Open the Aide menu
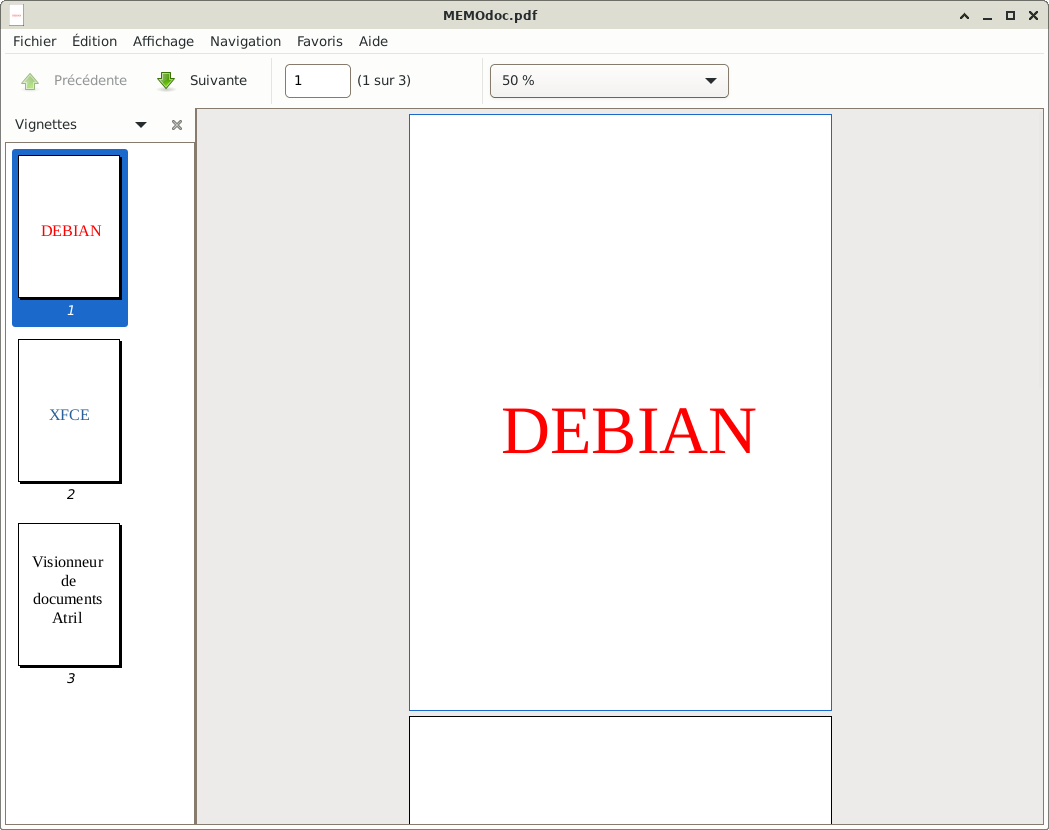1049x830 pixels. pyautogui.click(x=373, y=41)
